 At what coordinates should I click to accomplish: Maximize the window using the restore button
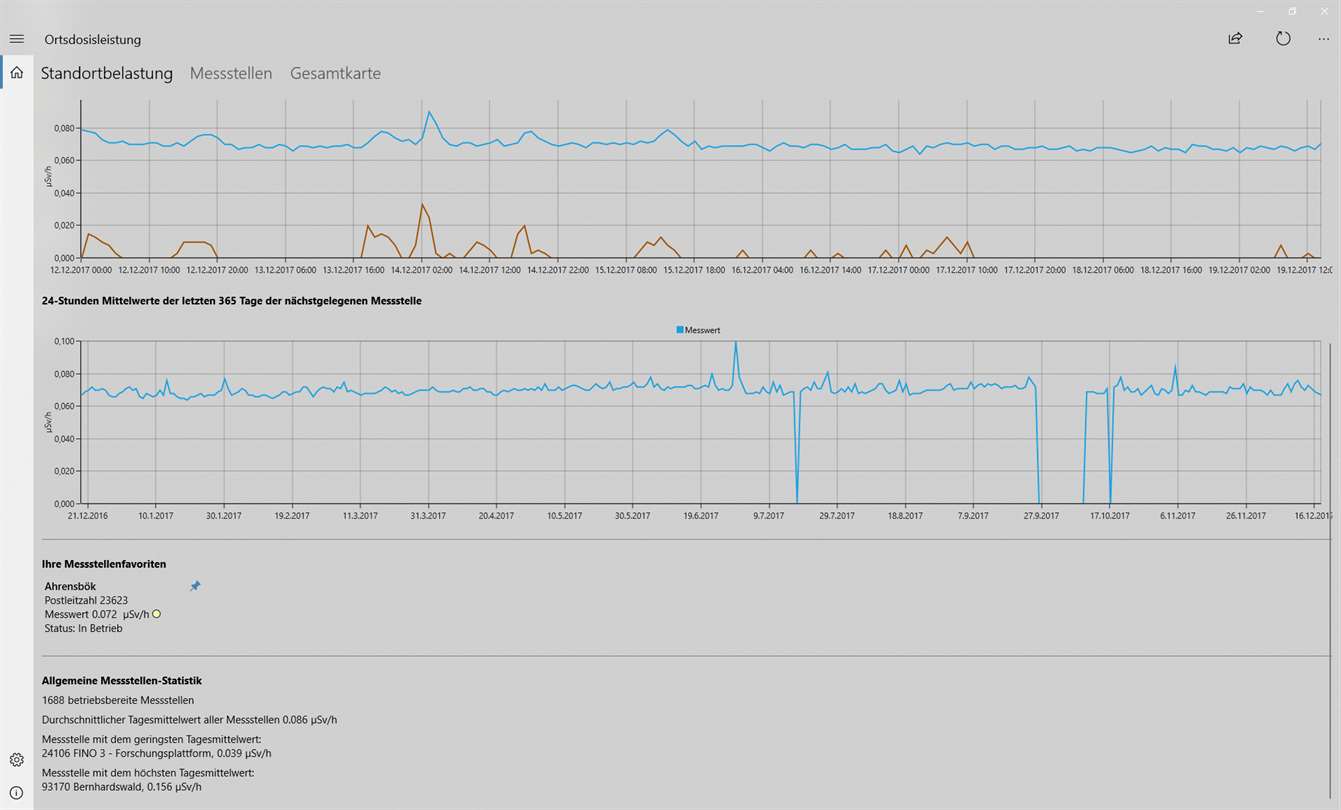click(x=1292, y=11)
